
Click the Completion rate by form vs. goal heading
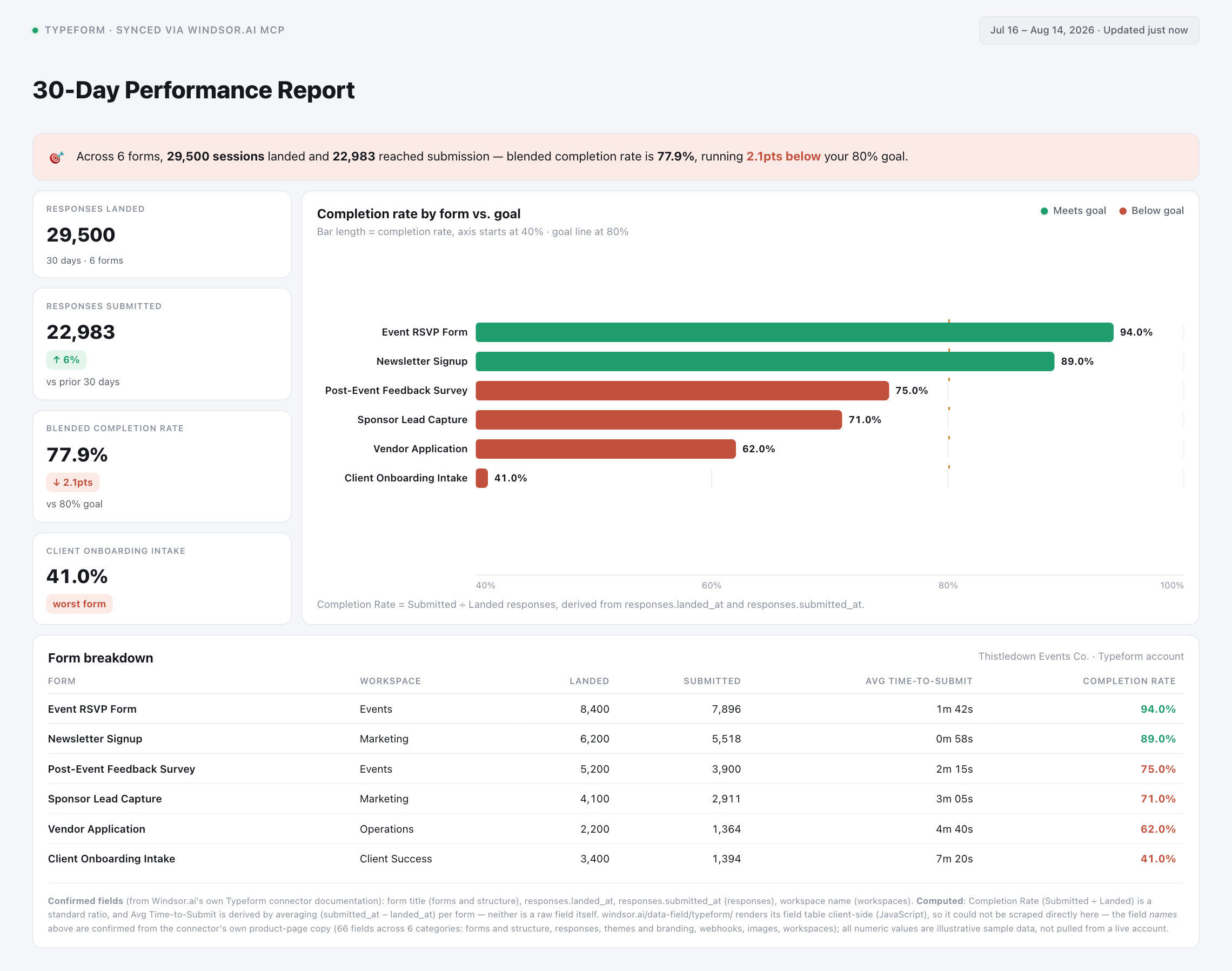(418, 214)
